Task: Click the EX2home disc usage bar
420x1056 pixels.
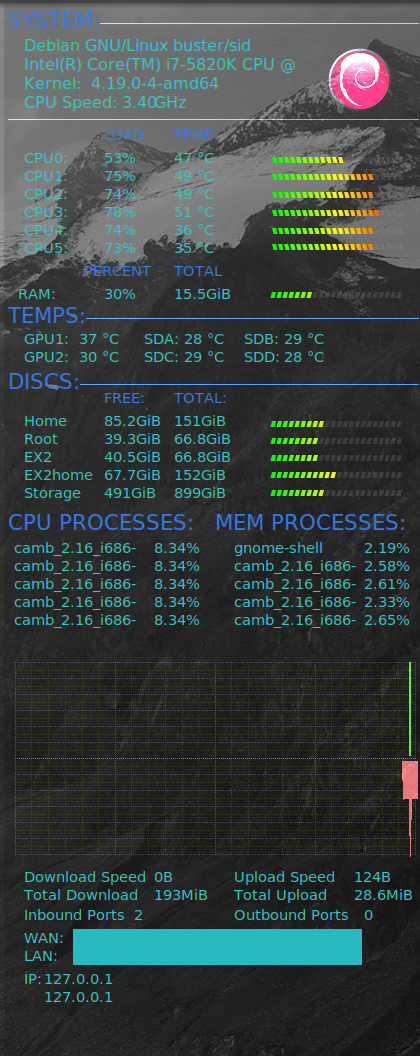Action: click(336, 475)
